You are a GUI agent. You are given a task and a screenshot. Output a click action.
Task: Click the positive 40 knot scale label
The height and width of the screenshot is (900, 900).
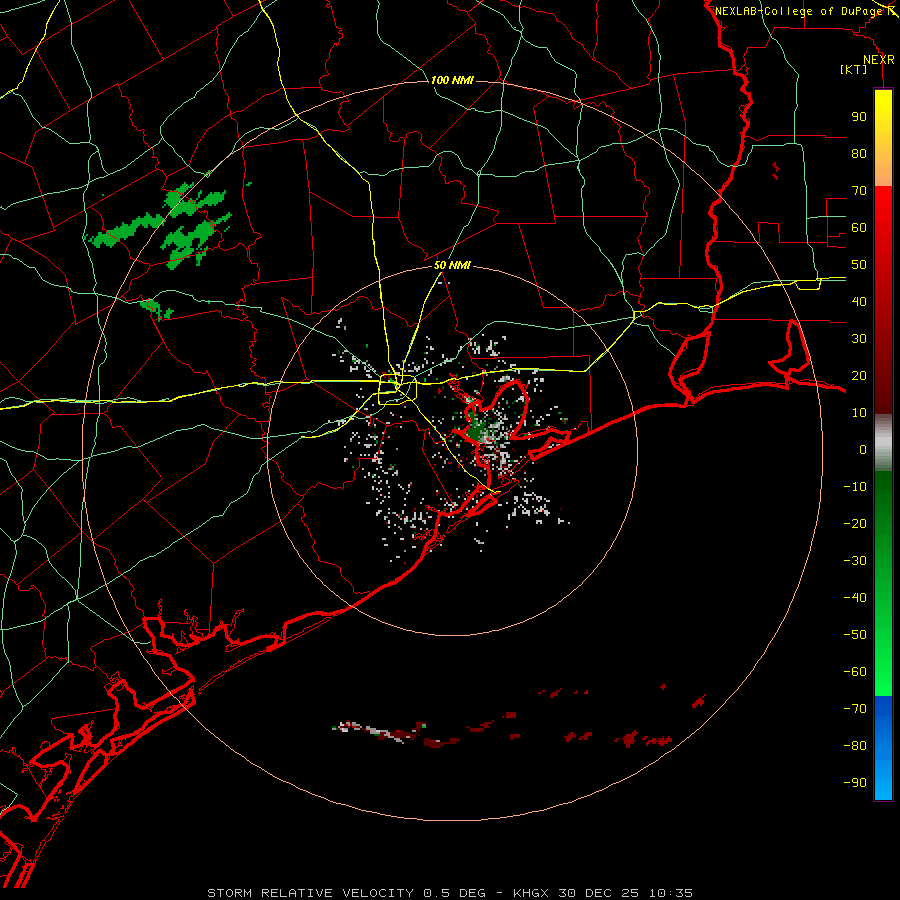point(859,301)
